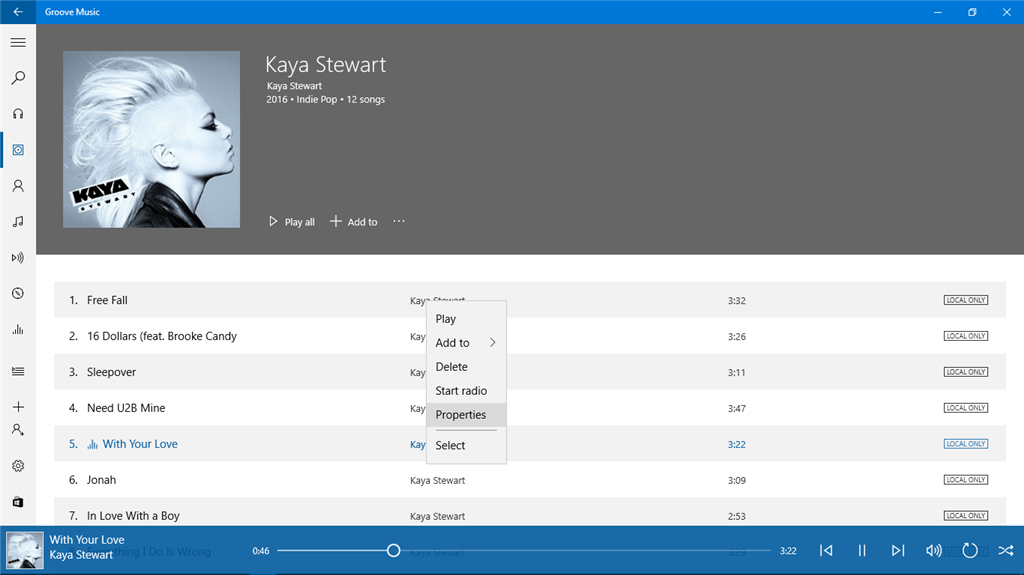
Task: Open the Artists person icon in sidebar
Action: (x=18, y=186)
